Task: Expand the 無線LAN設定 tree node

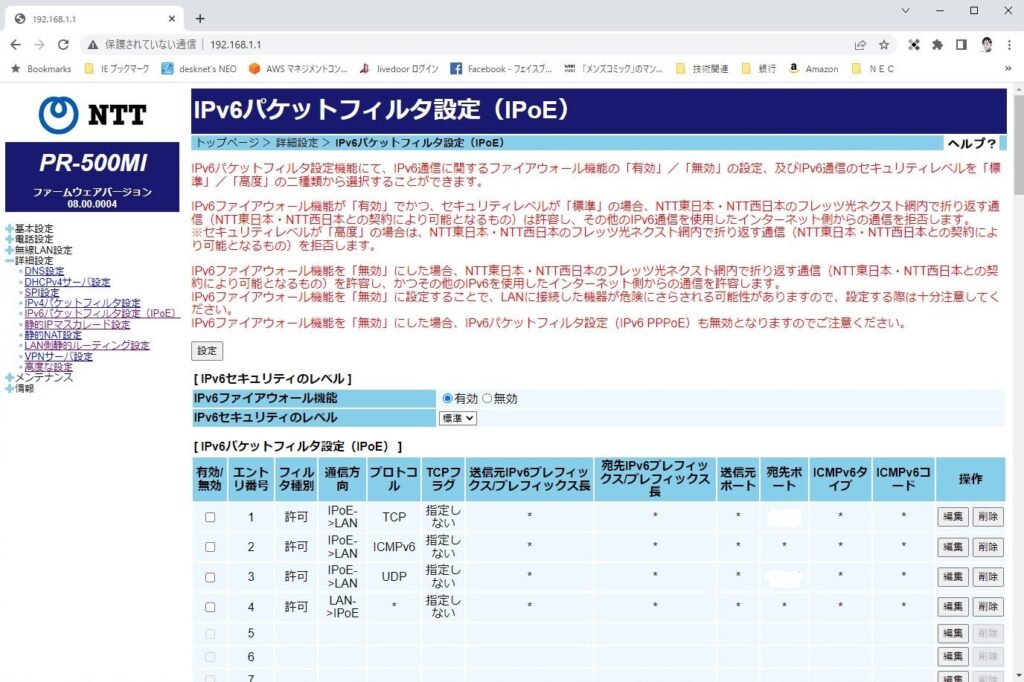Action: click(x=10, y=250)
